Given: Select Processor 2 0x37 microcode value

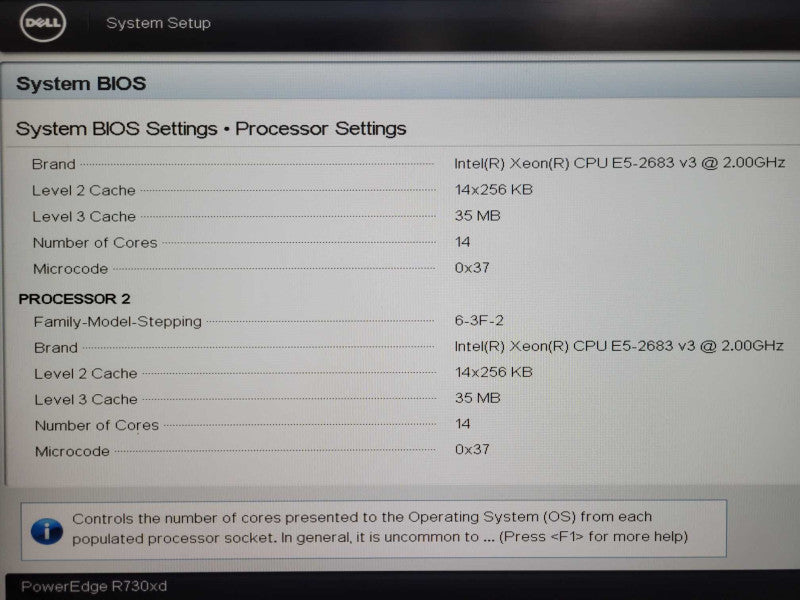Looking at the screenshot, I should (472, 449).
